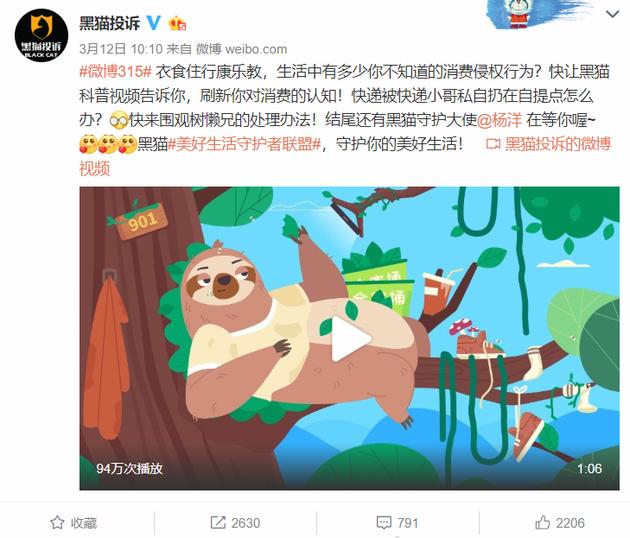Click the repost icon with 2630
The width and height of the screenshot is (630, 538).
[x=218, y=523]
